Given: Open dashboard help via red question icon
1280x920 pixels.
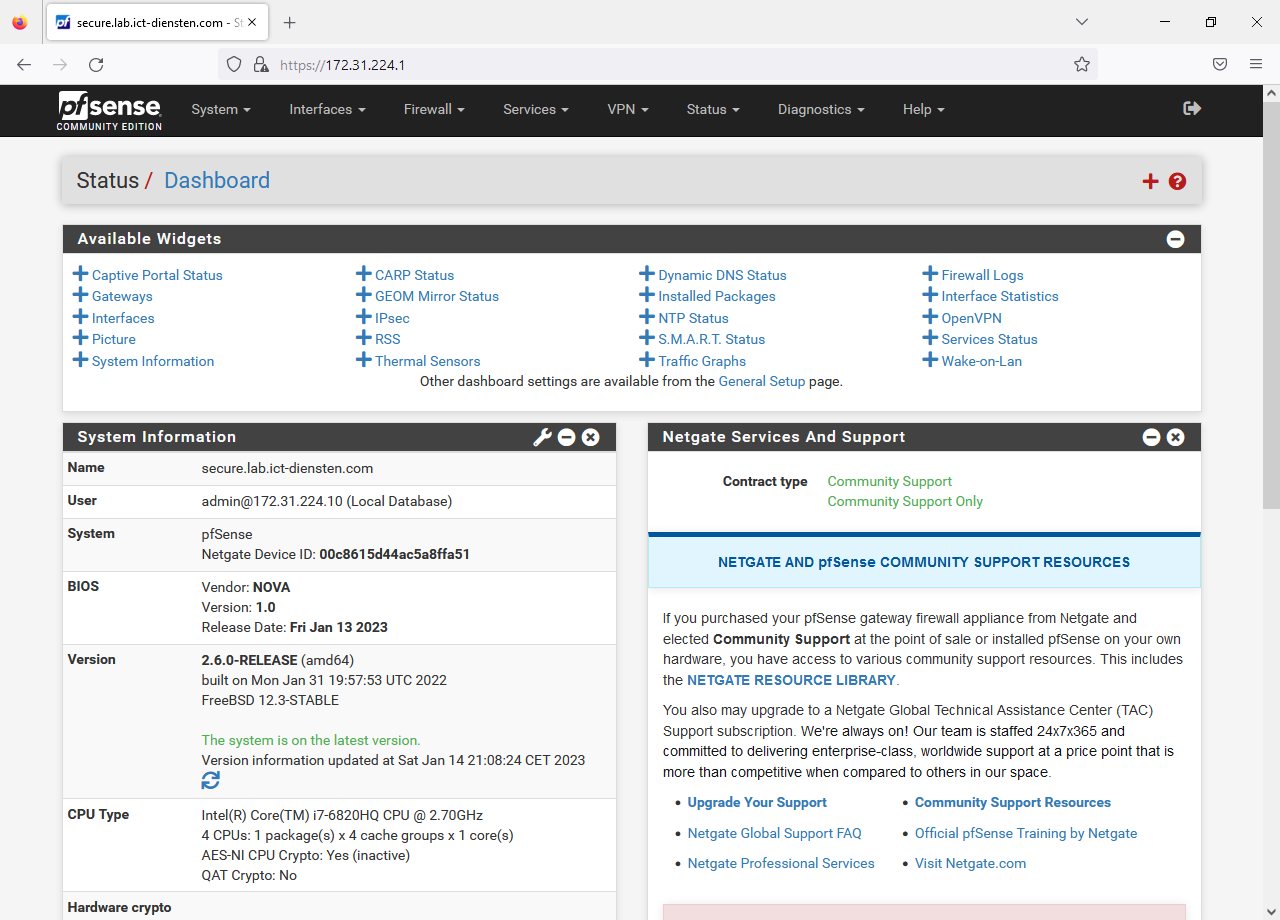Looking at the screenshot, I should (x=1177, y=181).
